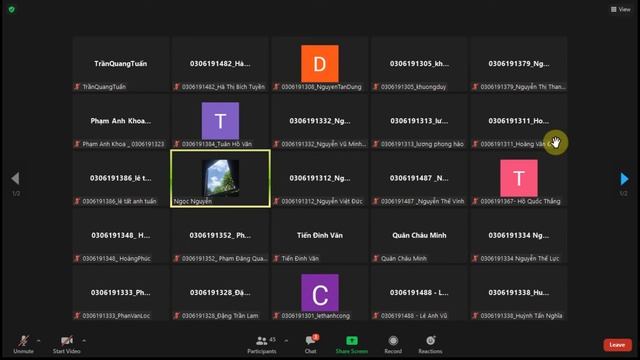Open the audio options arrow beside Unmute
Screen dimensions: 640x360
click(38, 340)
